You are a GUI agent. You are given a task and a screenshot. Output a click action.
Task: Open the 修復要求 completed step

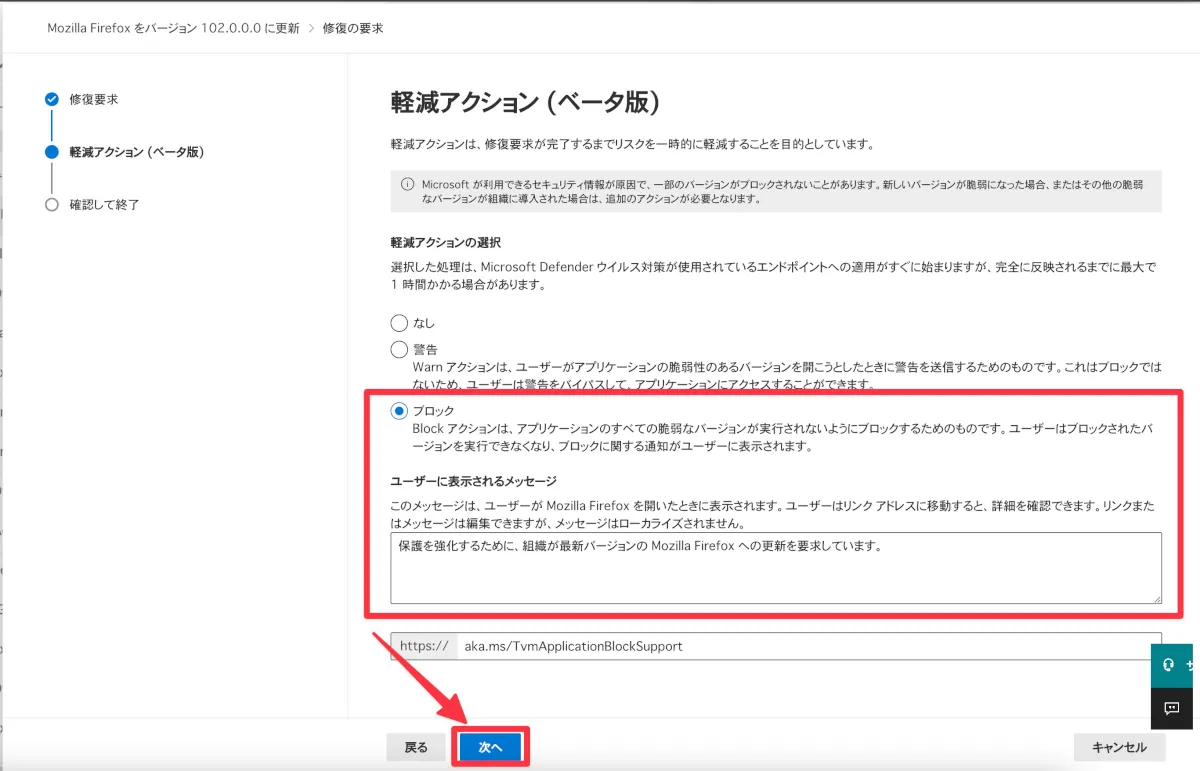click(94, 99)
